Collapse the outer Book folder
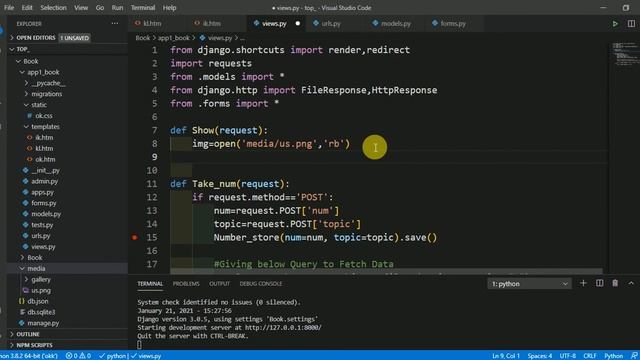Image resolution: width=640 pixels, height=360 pixels. [x=18, y=61]
